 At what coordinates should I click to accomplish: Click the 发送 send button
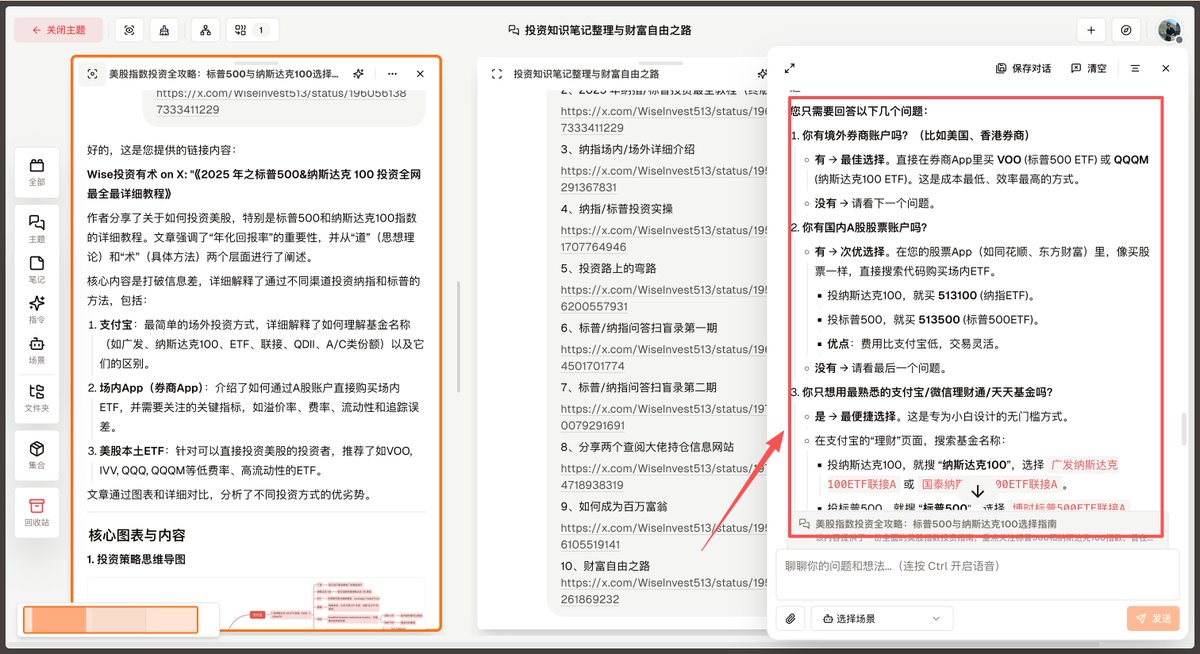coord(1152,618)
